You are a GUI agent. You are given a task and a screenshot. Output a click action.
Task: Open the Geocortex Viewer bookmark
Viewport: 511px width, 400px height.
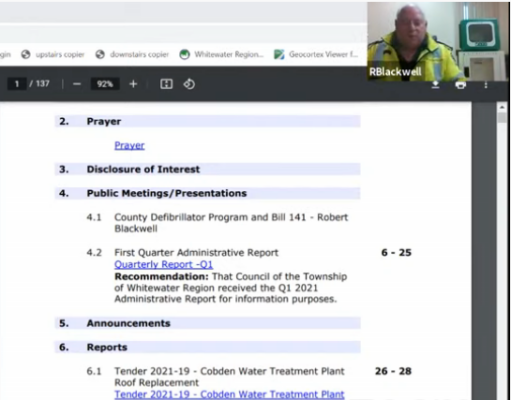(x=316, y=54)
